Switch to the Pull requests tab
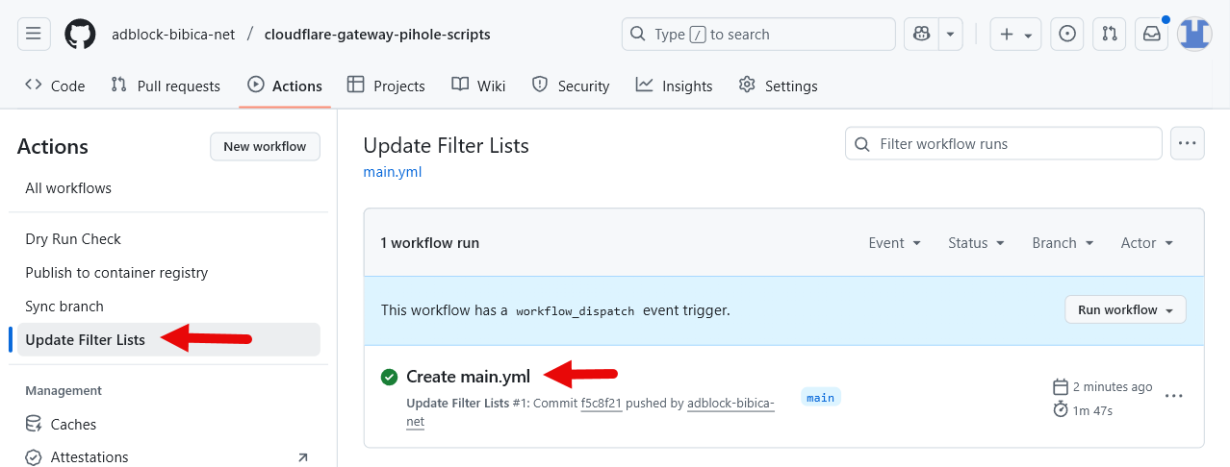Viewport: 1230px width, 467px height. tap(165, 86)
